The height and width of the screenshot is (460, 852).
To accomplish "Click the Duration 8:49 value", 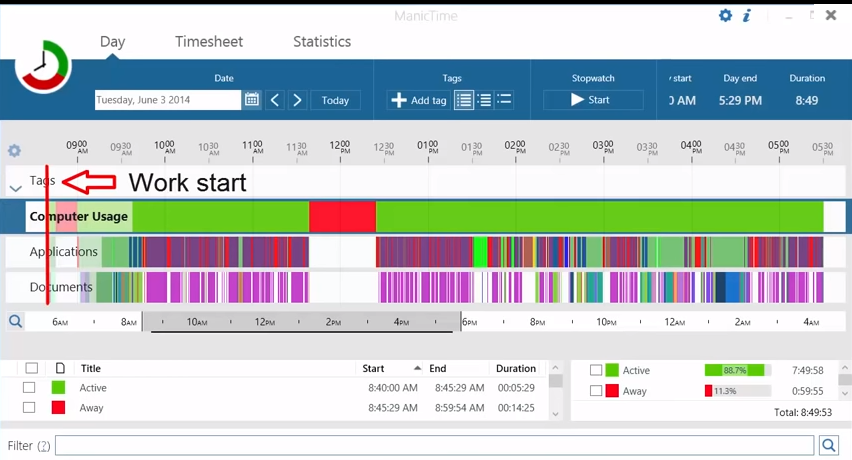I will coord(807,100).
